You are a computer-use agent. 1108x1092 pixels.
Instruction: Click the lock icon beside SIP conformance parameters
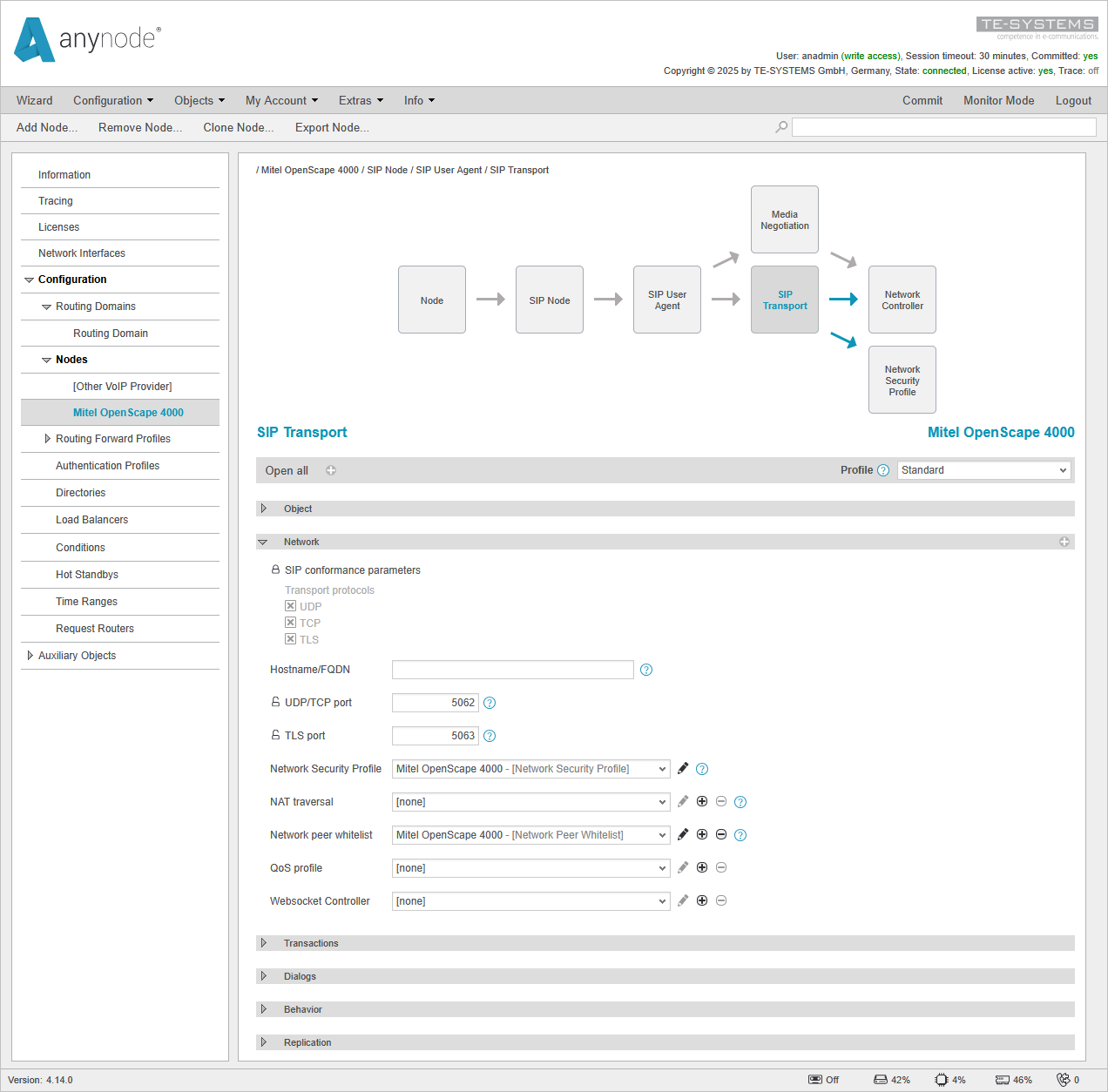point(274,570)
